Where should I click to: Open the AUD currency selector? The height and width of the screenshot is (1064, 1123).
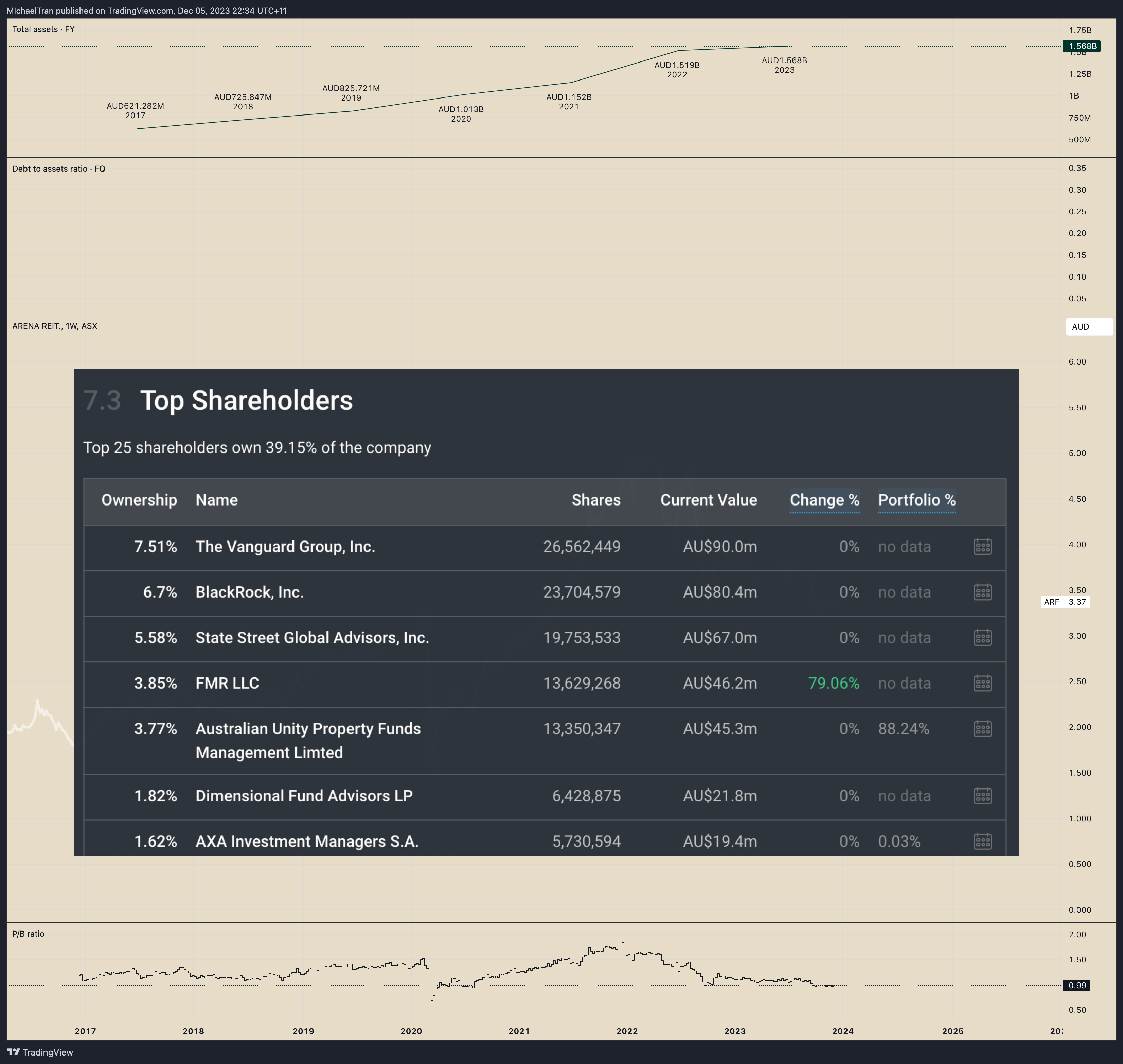pyautogui.click(x=1089, y=327)
